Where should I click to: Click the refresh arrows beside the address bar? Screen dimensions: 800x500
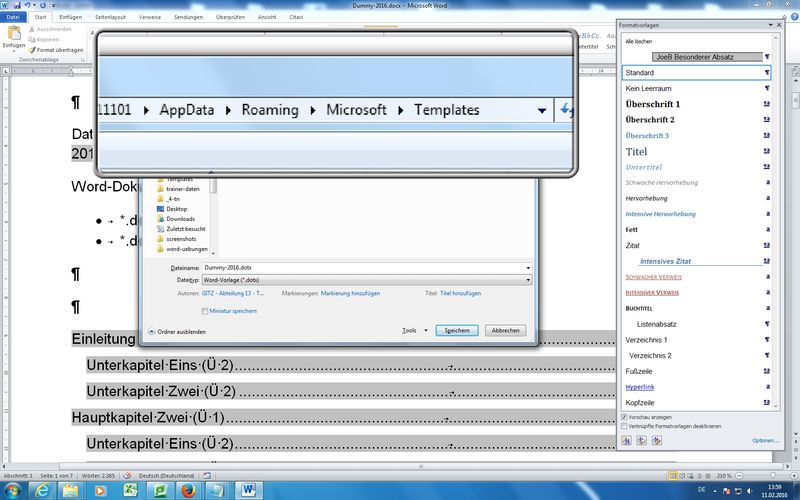point(565,110)
